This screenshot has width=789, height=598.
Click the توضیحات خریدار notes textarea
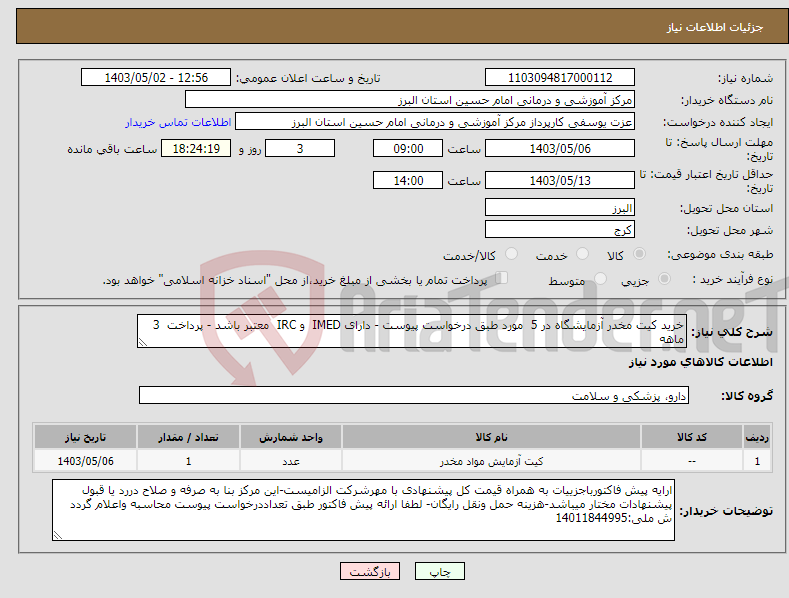(x=363, y=510)
